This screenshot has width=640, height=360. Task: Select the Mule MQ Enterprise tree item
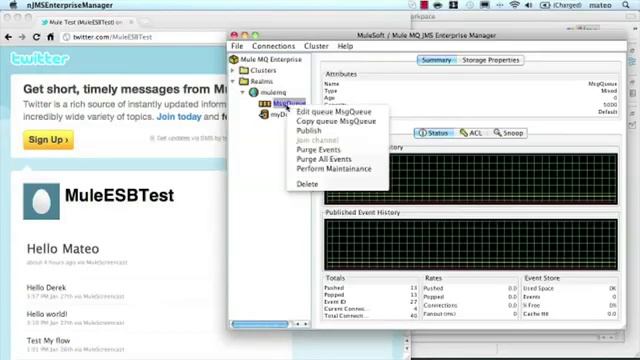[271, 60]
